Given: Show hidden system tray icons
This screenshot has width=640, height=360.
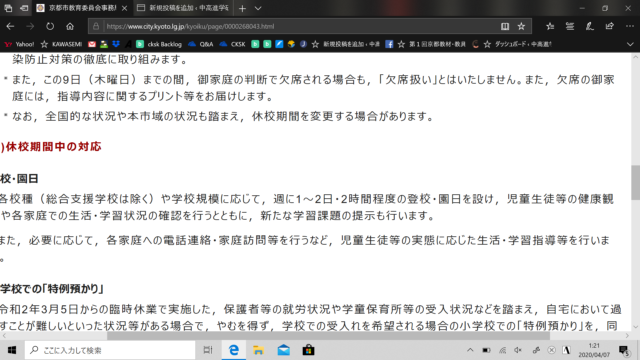Looking at the screenshot, I should tap(470, 350).
